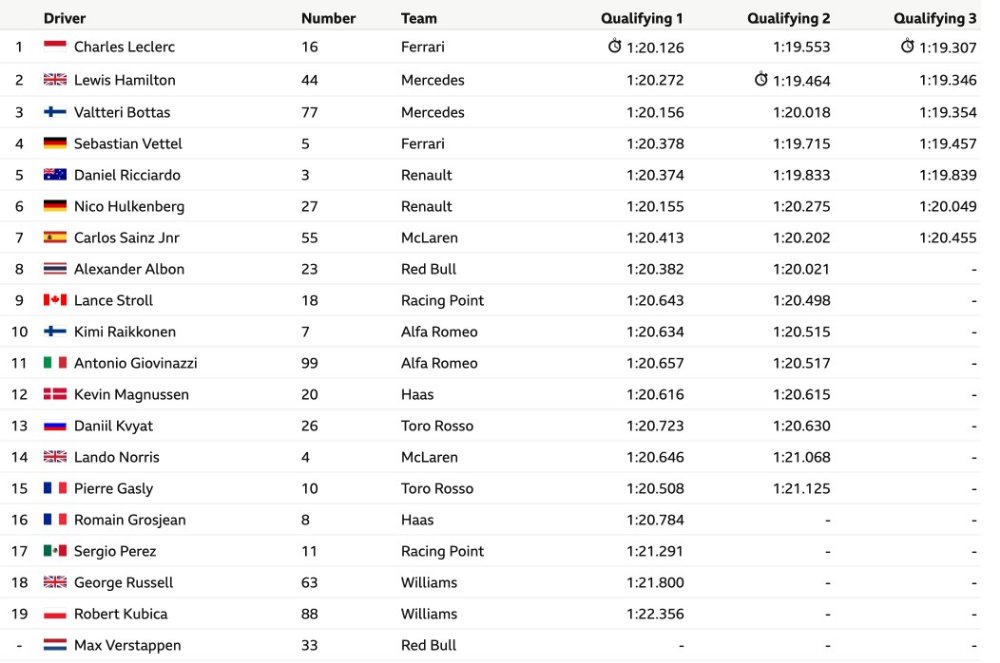Click the Canadian flag next to Lance Stroll
The height and width of the screenshot is (663, 1000).
[x=55, y=300]
